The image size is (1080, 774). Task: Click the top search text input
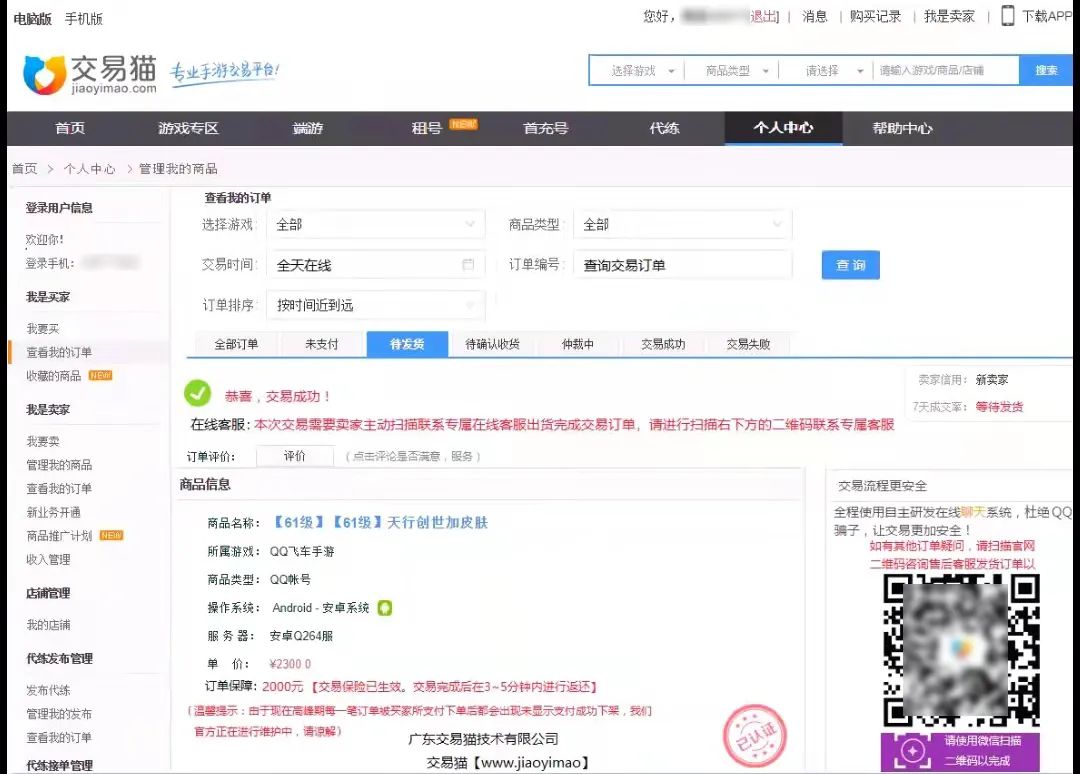(x=946, y=70)
